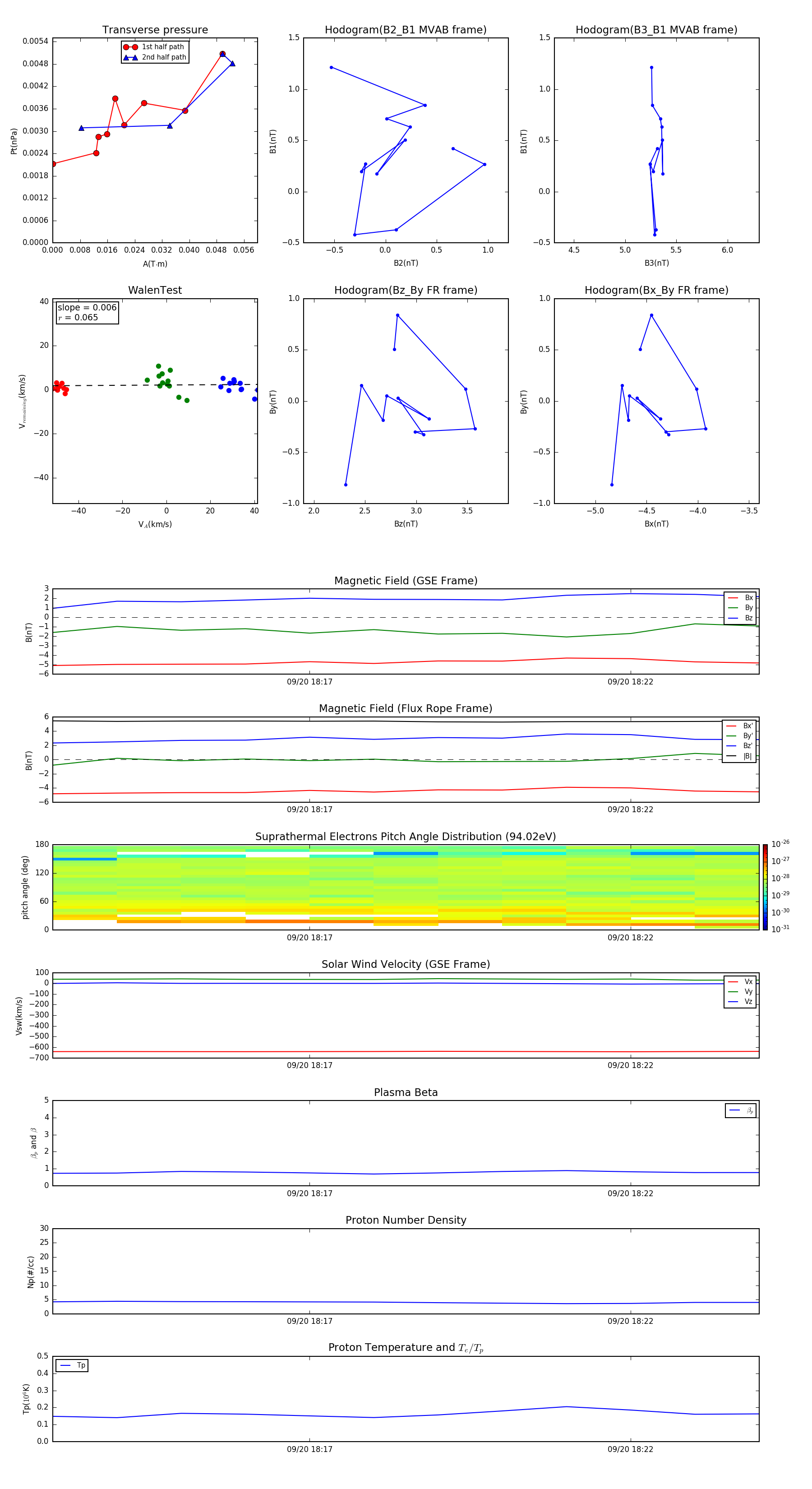Image resolution: width=812 pixels, height=1489 pixels.
Task: Click the "2nd half path" legend entry
Action: click(x=154, y=57)
